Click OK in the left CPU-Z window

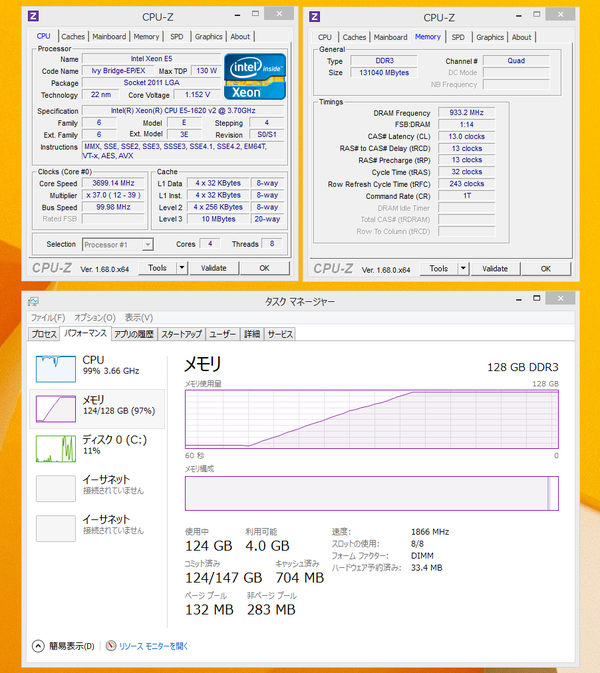264,268
